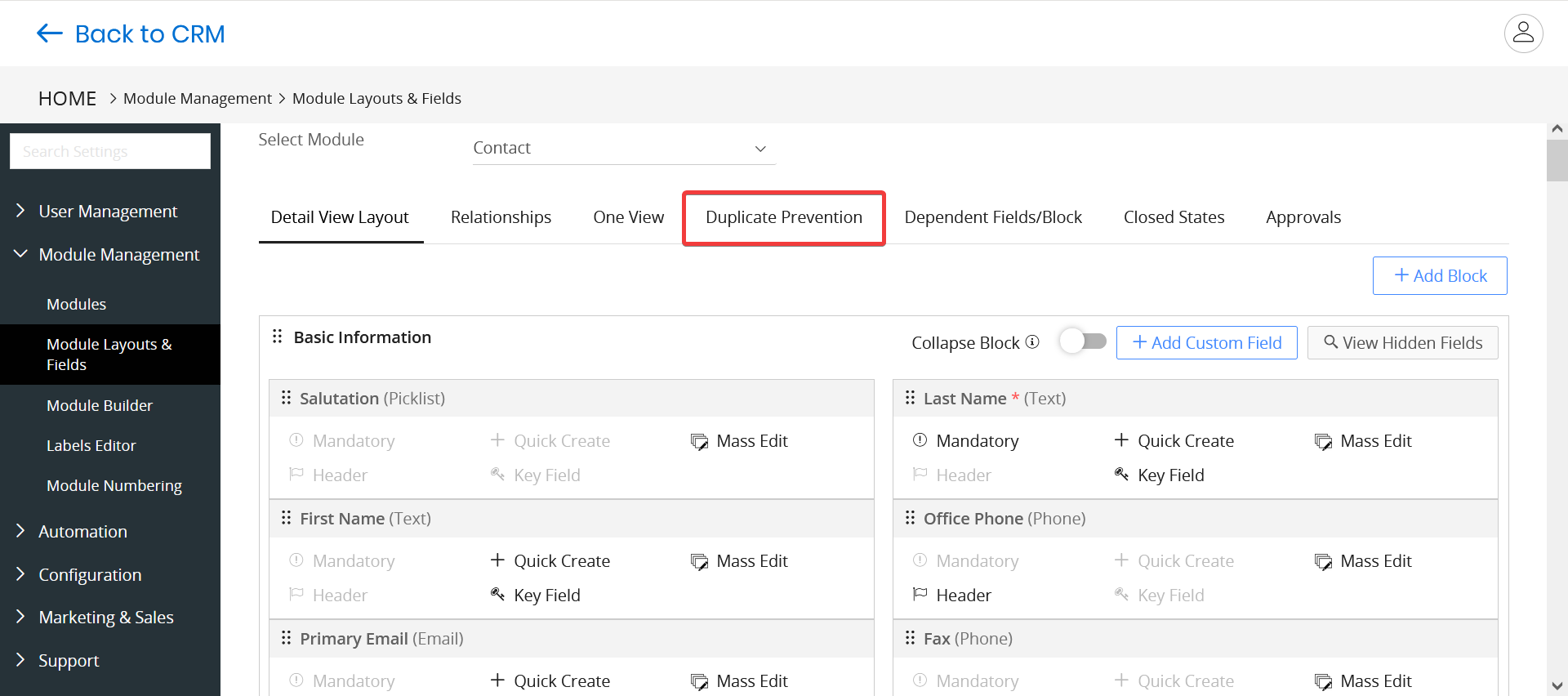The image size is (1568, 696).
Task: Grab the Basic Information block drag handle
Action: [x=278, y=337]
